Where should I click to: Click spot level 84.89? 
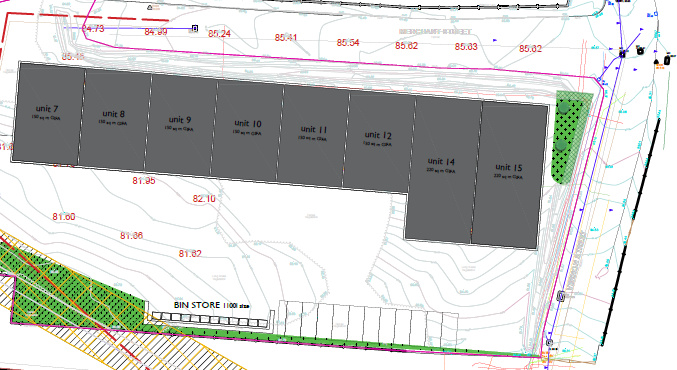pos(156,32)
